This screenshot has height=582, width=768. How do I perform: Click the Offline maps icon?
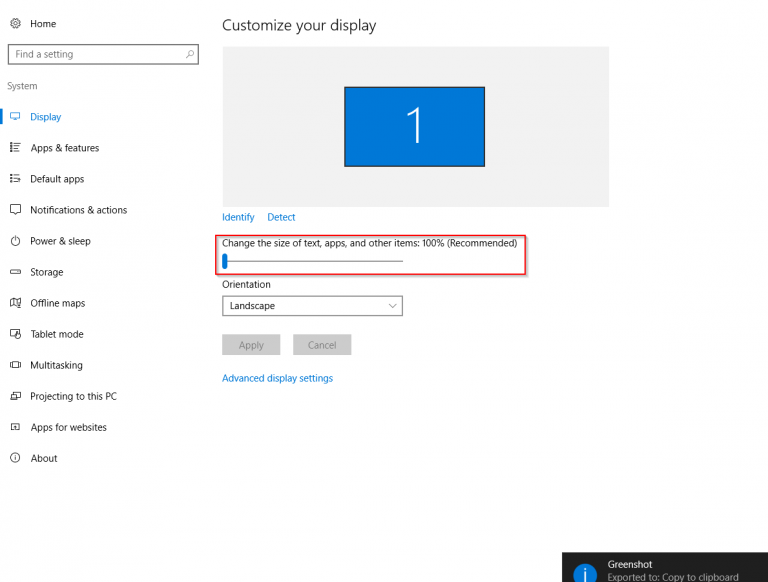(15, 303)
